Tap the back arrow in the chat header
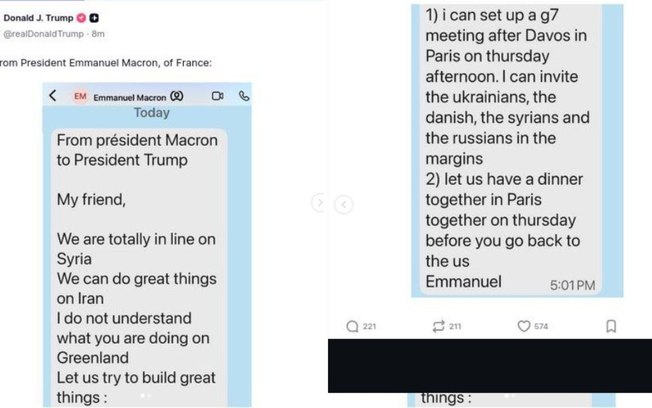The height and width of the screenshot is (408, 652). (53, 97)
